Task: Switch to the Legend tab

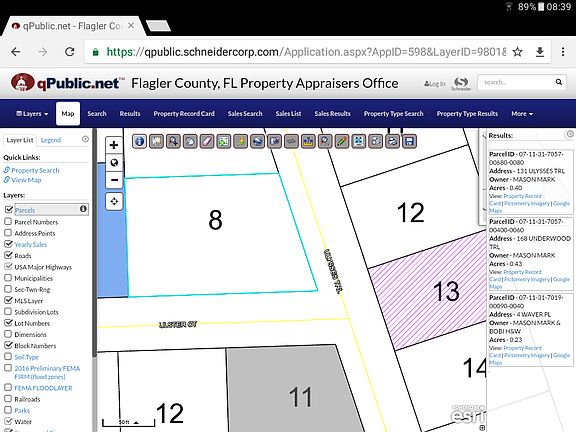Action: [x=51, y=140]
